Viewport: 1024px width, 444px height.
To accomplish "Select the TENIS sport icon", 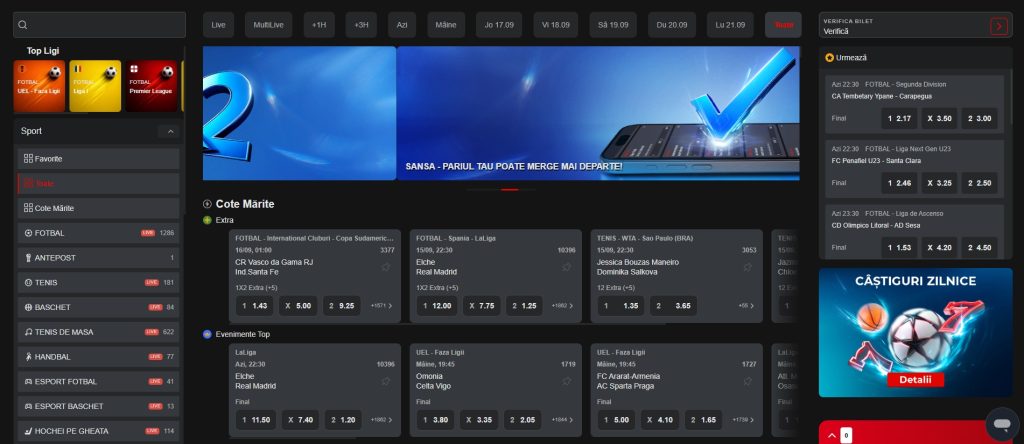I will click(x=28, y=283).
